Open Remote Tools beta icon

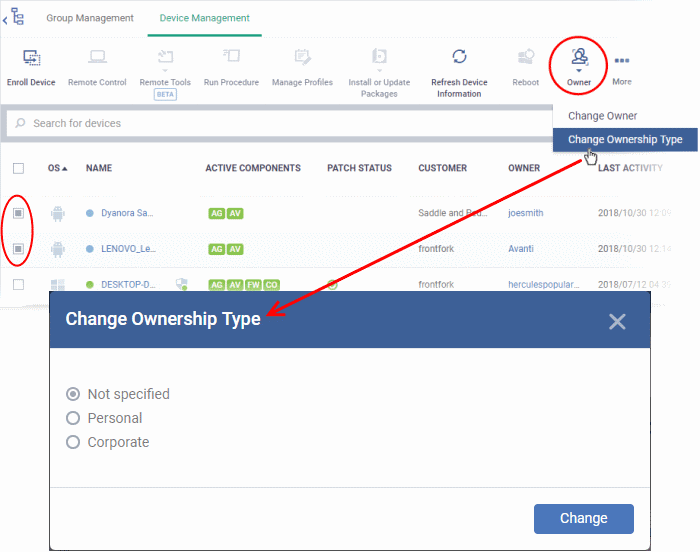pos(165,58)
